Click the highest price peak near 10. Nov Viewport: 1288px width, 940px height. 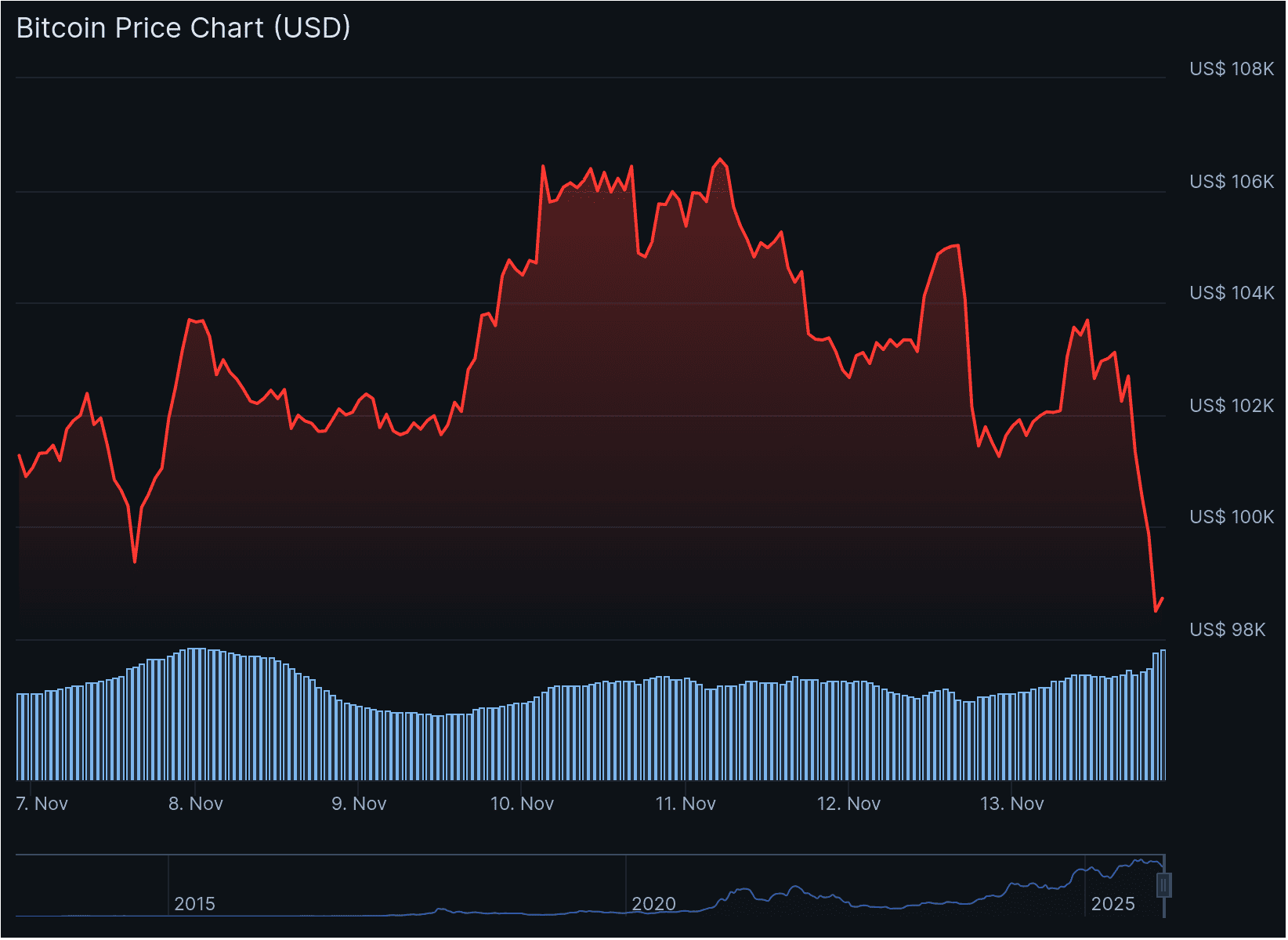tap(543, 166)
